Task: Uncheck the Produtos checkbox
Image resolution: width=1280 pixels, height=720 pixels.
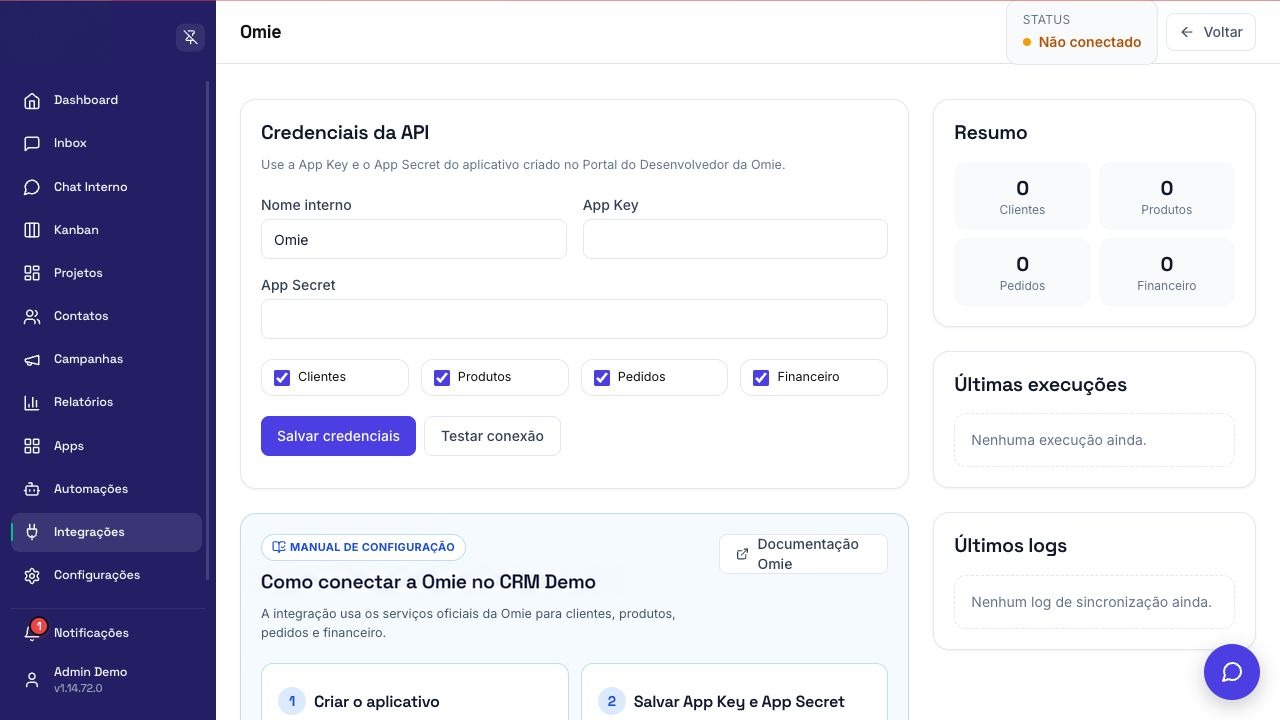Action: [x=442, y=377]
